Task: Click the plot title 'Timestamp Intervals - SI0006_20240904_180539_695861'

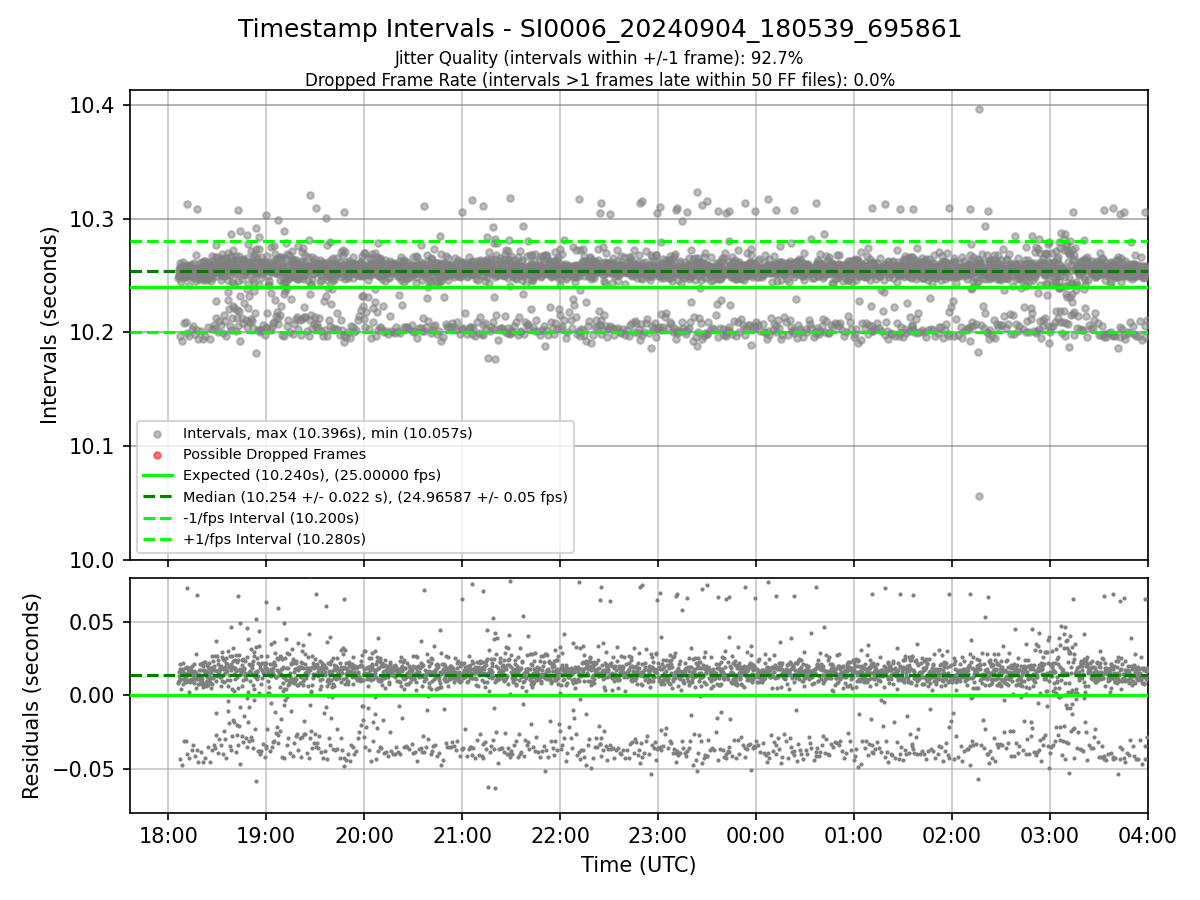Action: coord(599,29)
